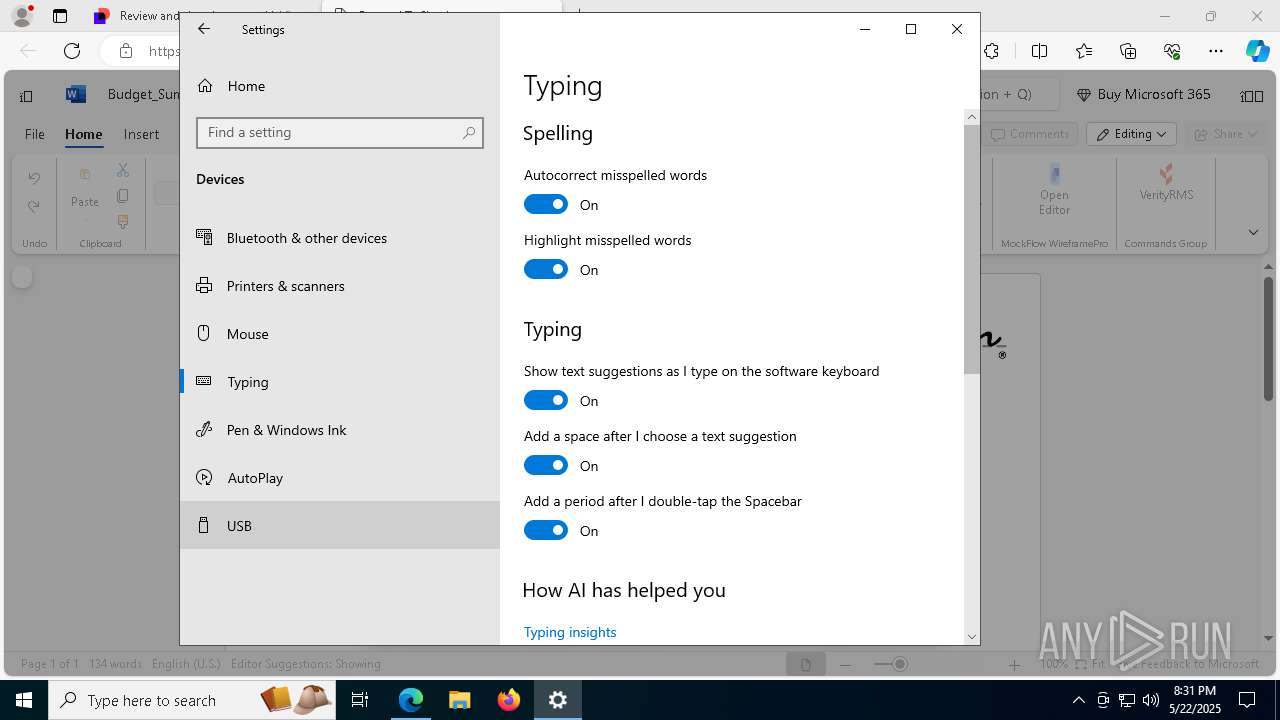Click Format Painter icon in Word
Screen dimensions: 1280x720
coord(123,221)
